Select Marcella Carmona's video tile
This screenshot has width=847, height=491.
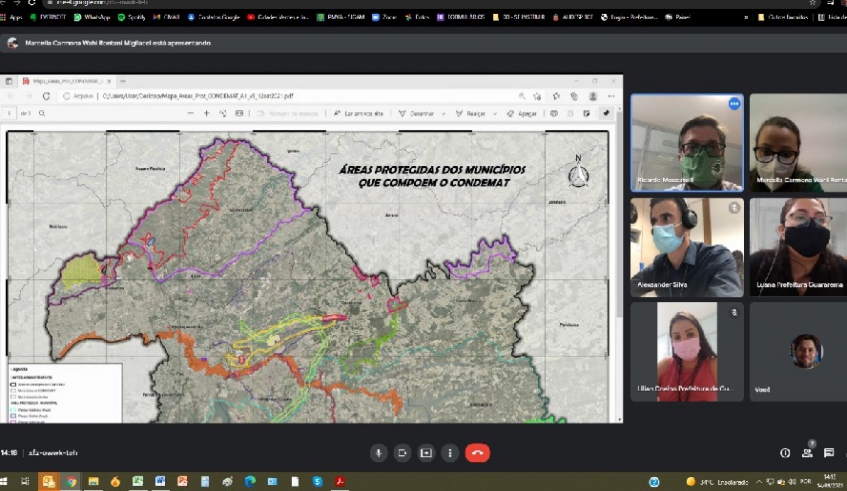798,143
